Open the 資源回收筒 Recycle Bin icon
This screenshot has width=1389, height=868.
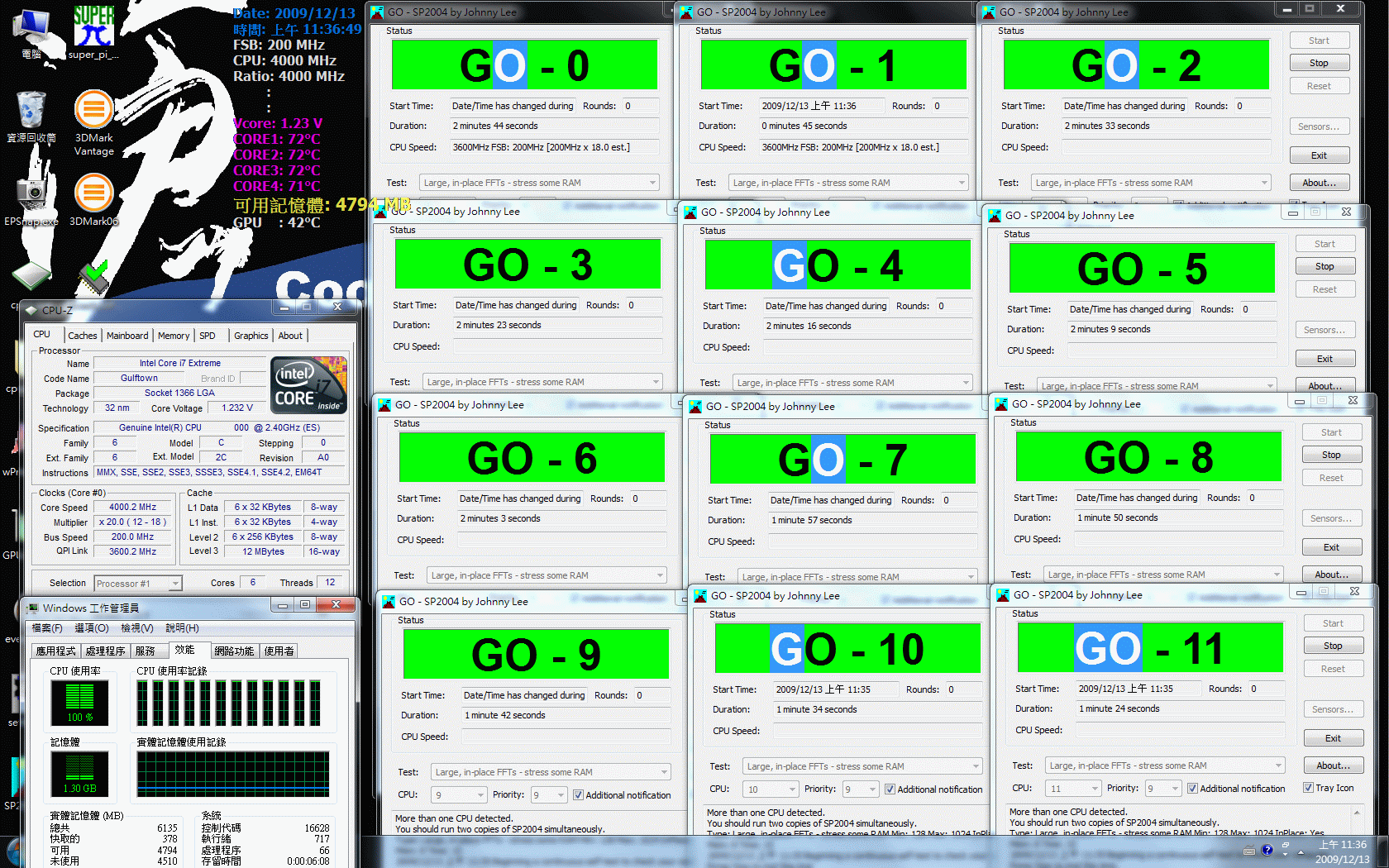[31, 116]
